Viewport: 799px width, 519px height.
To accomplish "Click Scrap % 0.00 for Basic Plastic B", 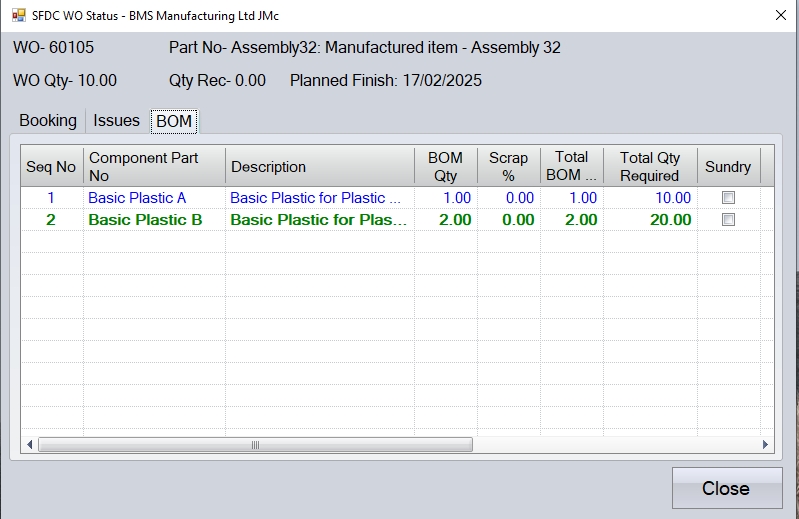I will (509, 220).
